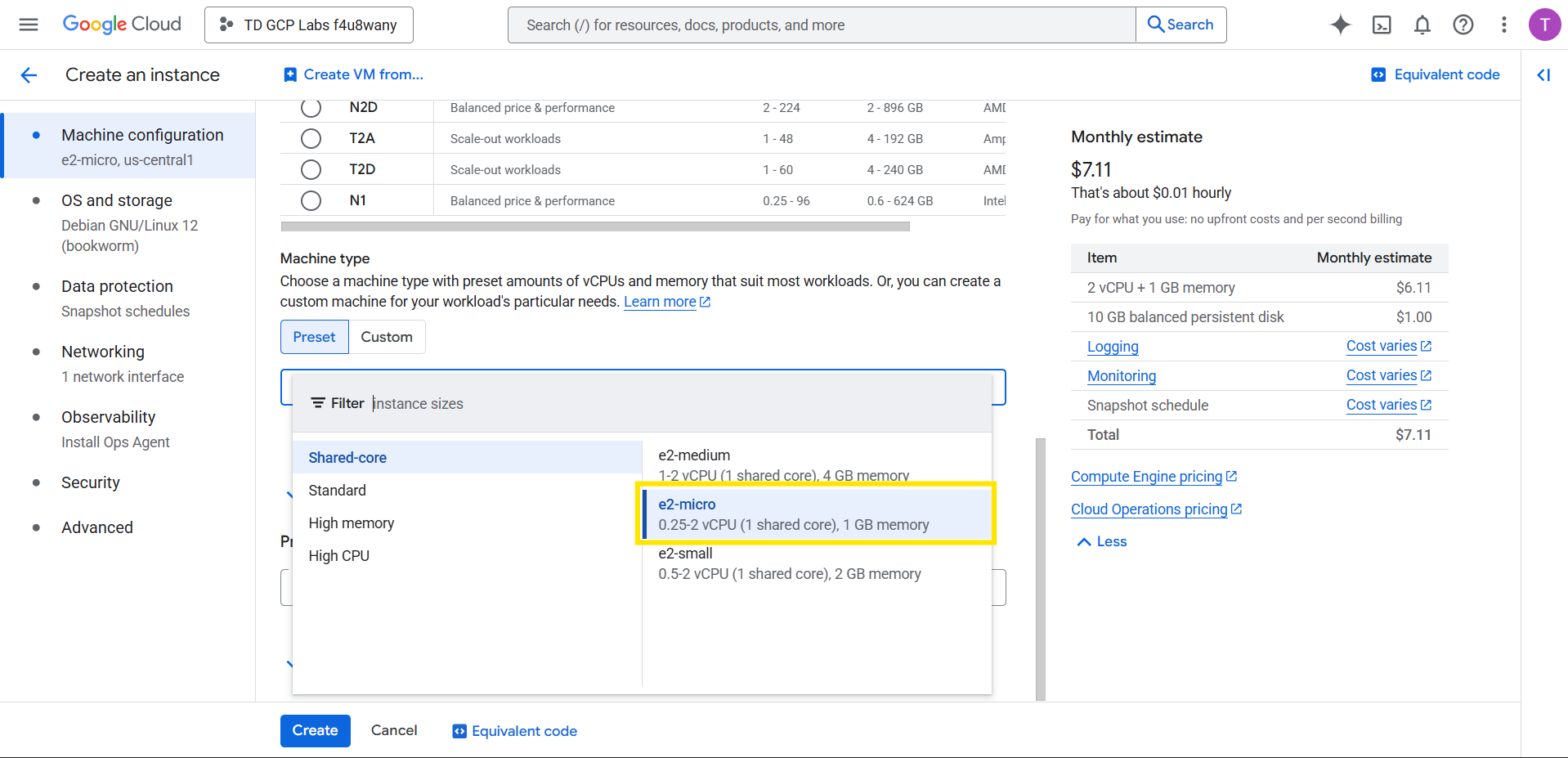Go to the Networking section
This screenshot has width=1568, height=758.
(102, 352)
